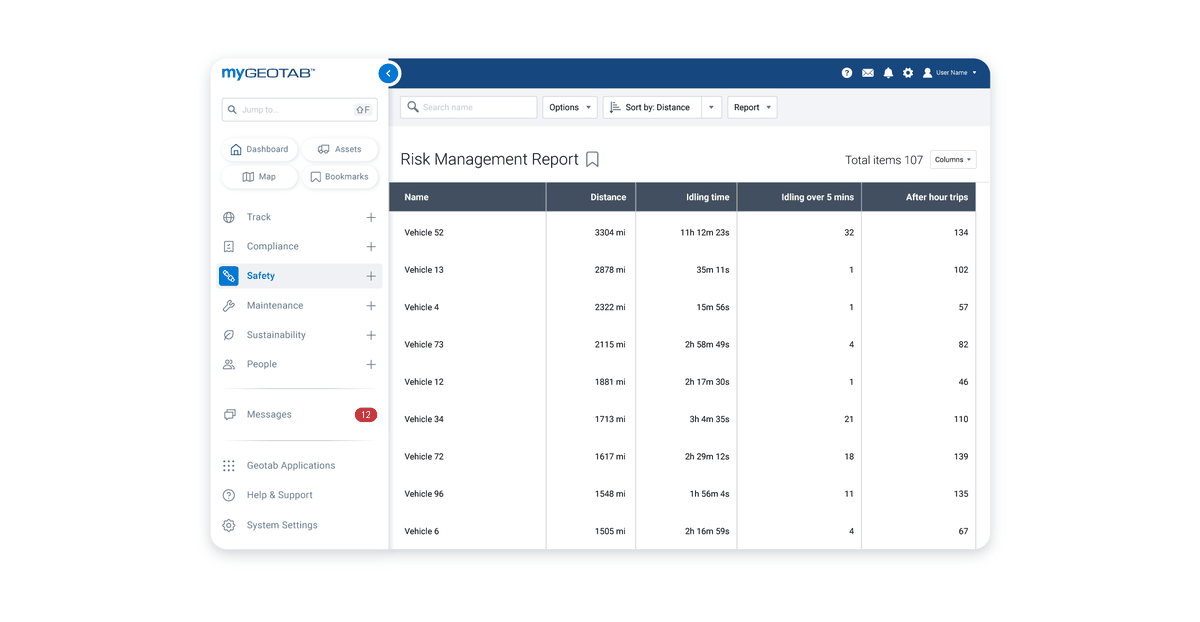The height and width of the screenshot is (622, 1200).
Task: Click the Maintenance wrench icon
Action: 229,306
